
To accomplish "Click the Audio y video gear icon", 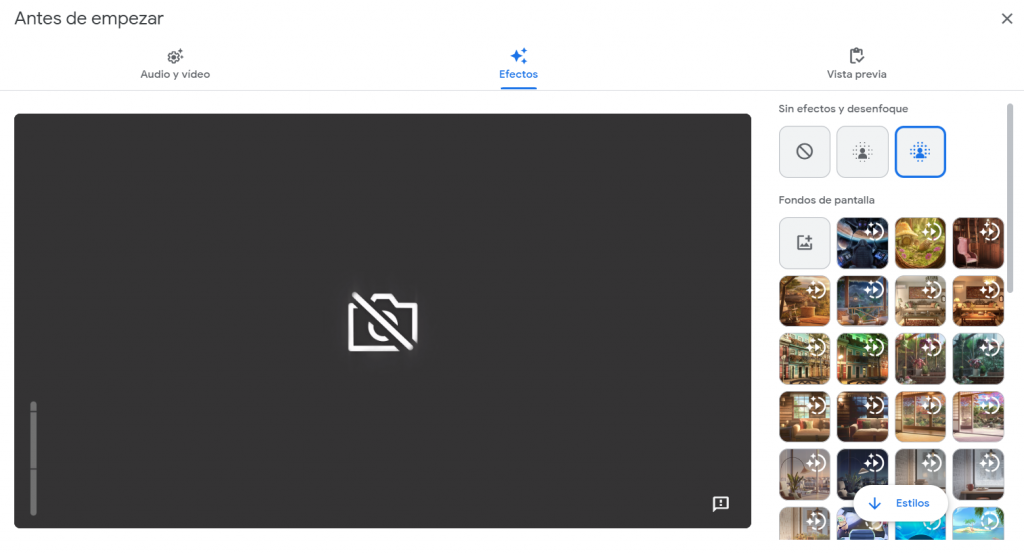I will pos(175,56).
